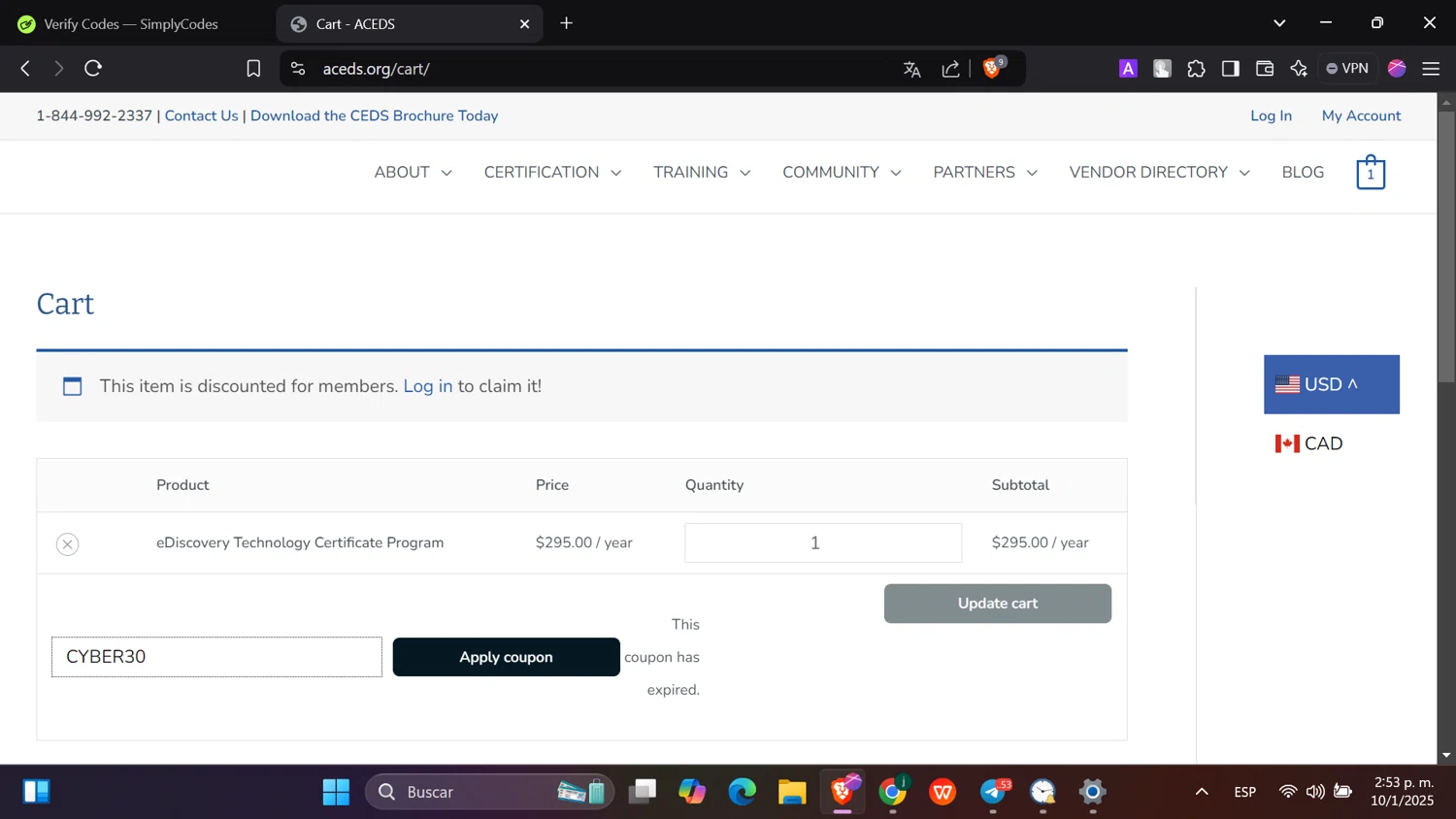Image resolution: width=1456 pixels, height=819 pixels.
Task: Switch to Verify Codes SimplyCodes tab
Action: tap(131, 24)
